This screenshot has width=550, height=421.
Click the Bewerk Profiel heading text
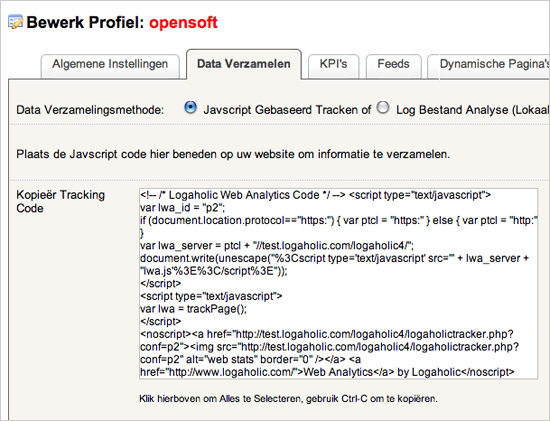point(85,22)
